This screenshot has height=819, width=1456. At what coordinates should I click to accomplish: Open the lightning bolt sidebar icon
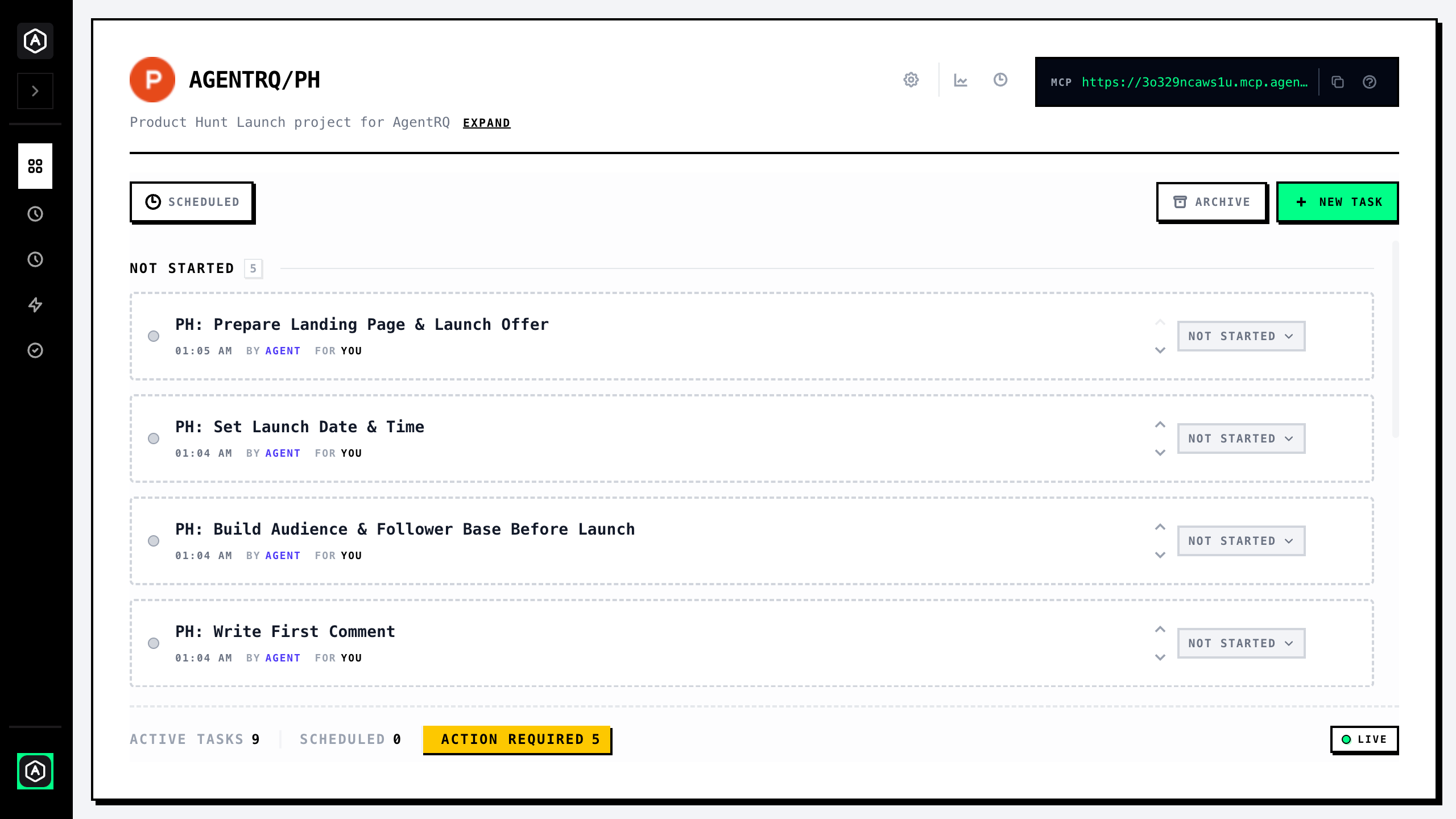pyautogui.click(x=35, y=305)
